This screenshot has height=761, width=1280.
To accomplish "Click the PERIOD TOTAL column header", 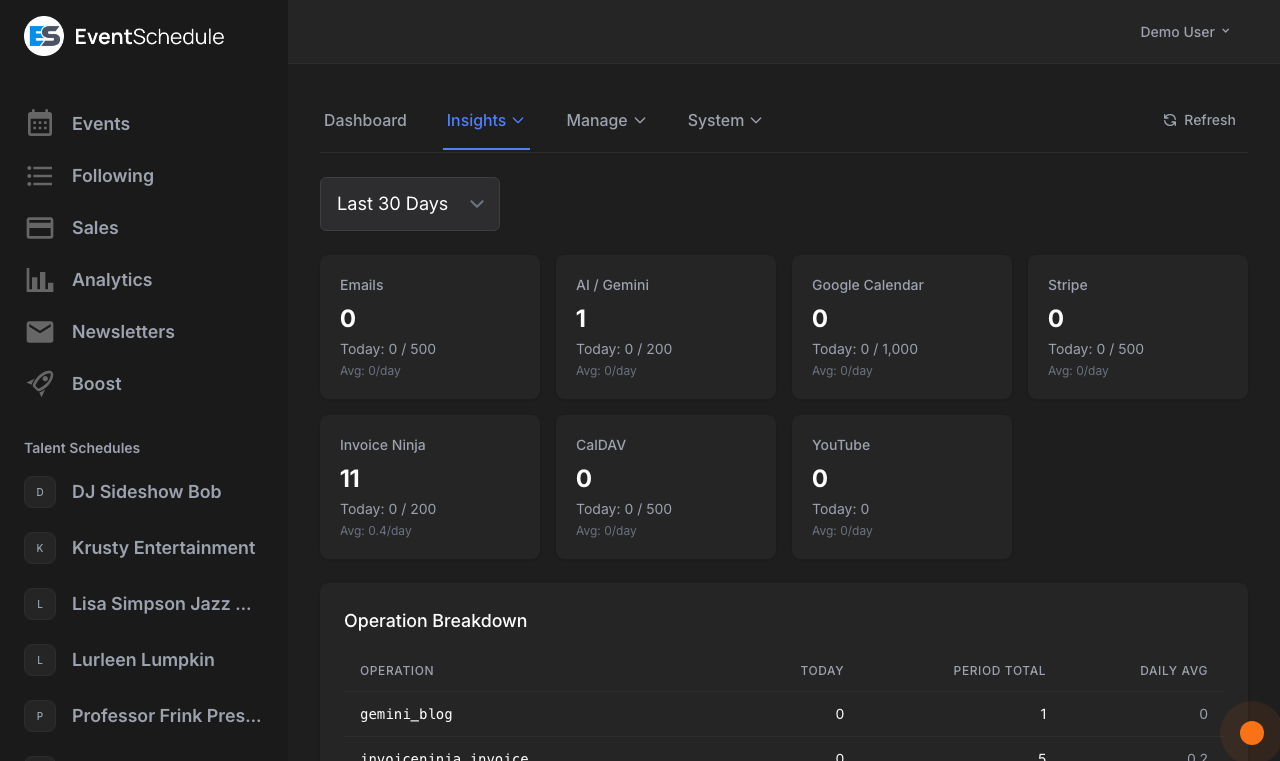I will pos(999,671).
